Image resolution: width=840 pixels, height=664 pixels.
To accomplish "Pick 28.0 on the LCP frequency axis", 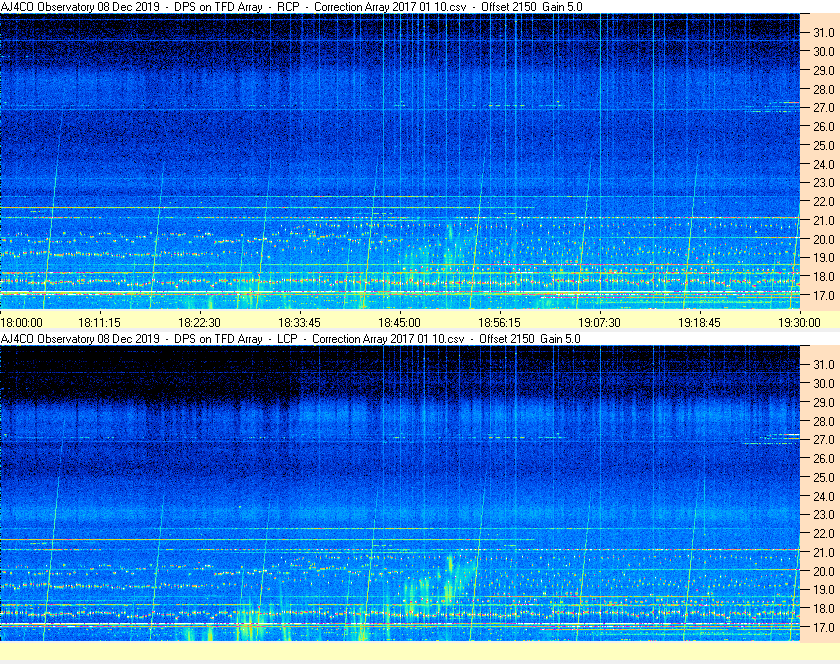I will pos(824,421).
